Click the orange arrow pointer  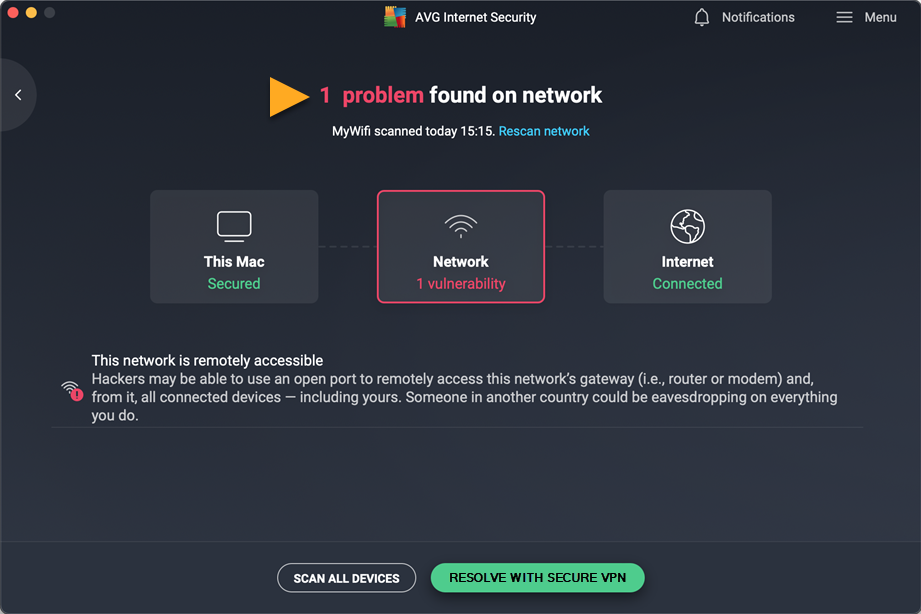click(288, 97)
